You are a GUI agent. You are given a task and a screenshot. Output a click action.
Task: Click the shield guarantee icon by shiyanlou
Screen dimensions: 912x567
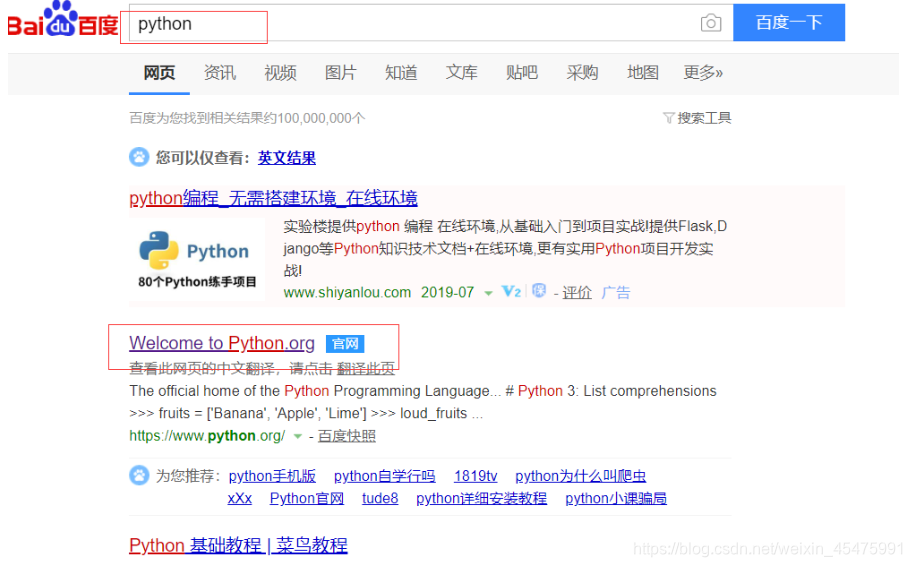tap(539, 290)
